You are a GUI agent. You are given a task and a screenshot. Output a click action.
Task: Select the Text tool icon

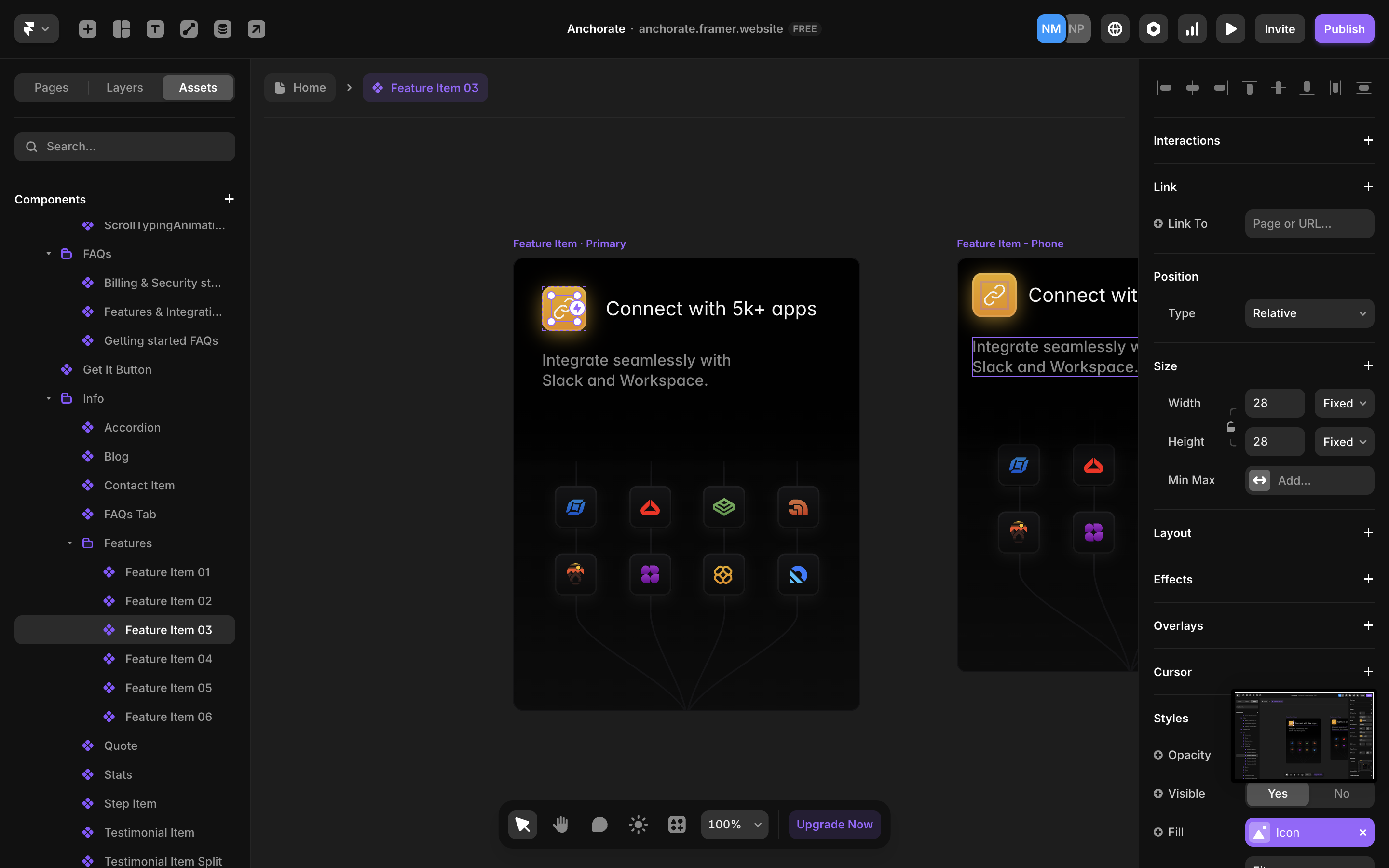155,29
